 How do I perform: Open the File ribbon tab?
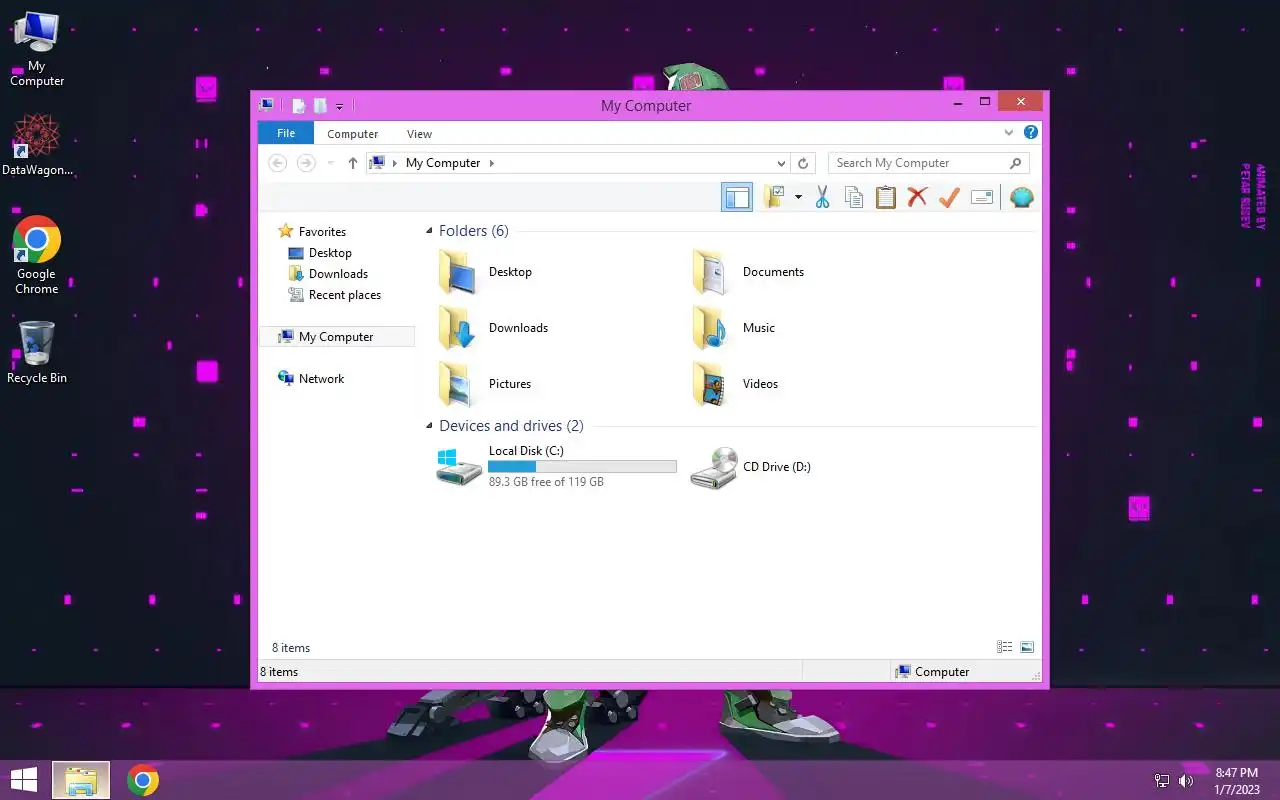click(x=286, y=133)
